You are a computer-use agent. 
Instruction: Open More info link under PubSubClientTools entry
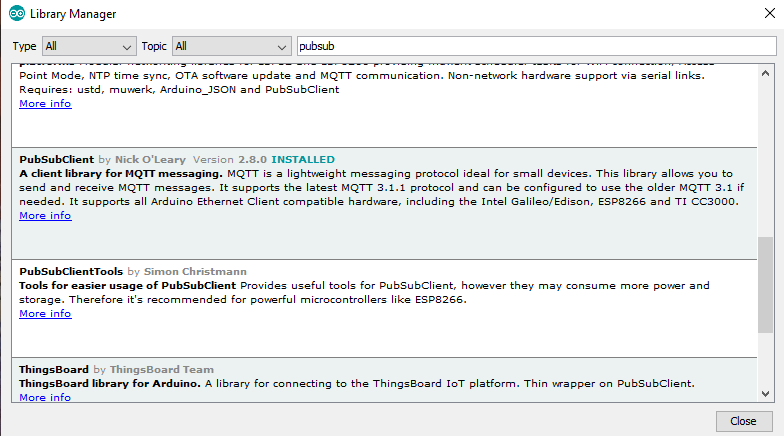(45, 314)
